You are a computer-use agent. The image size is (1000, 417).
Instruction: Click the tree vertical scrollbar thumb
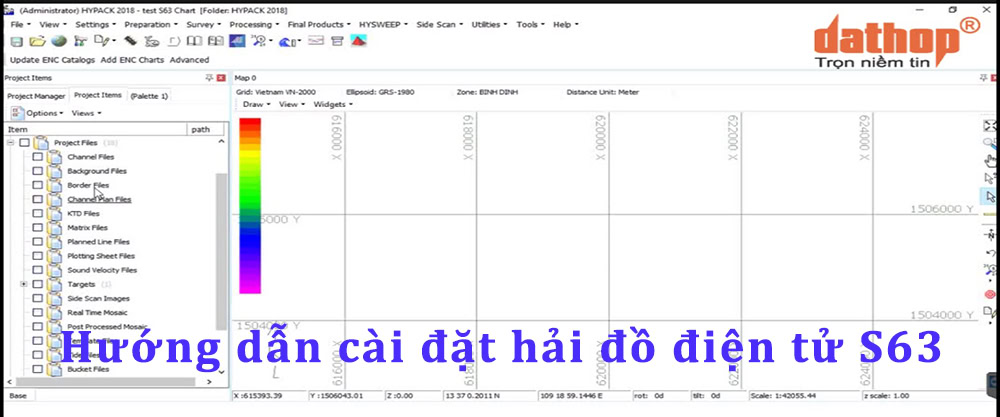[221, 252]
